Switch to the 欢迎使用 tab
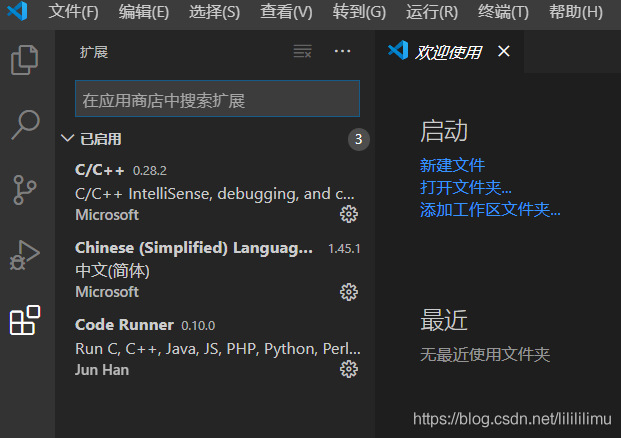Image resolution: width=621 pixels, height=438 pixels. point(448,52)
